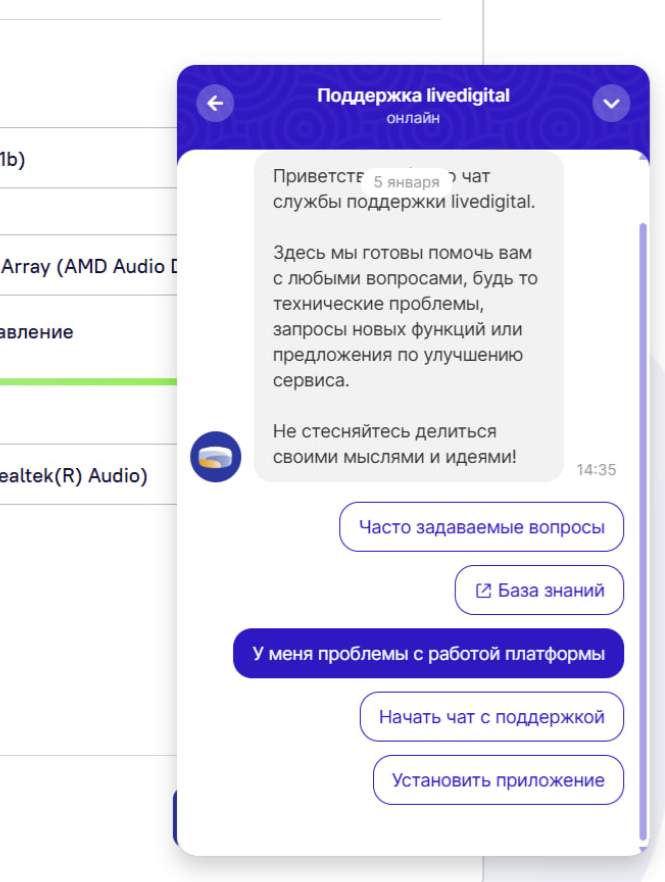Start a chat with support
The width and height of the screenshot is (665, 882).
click(492, 717)
